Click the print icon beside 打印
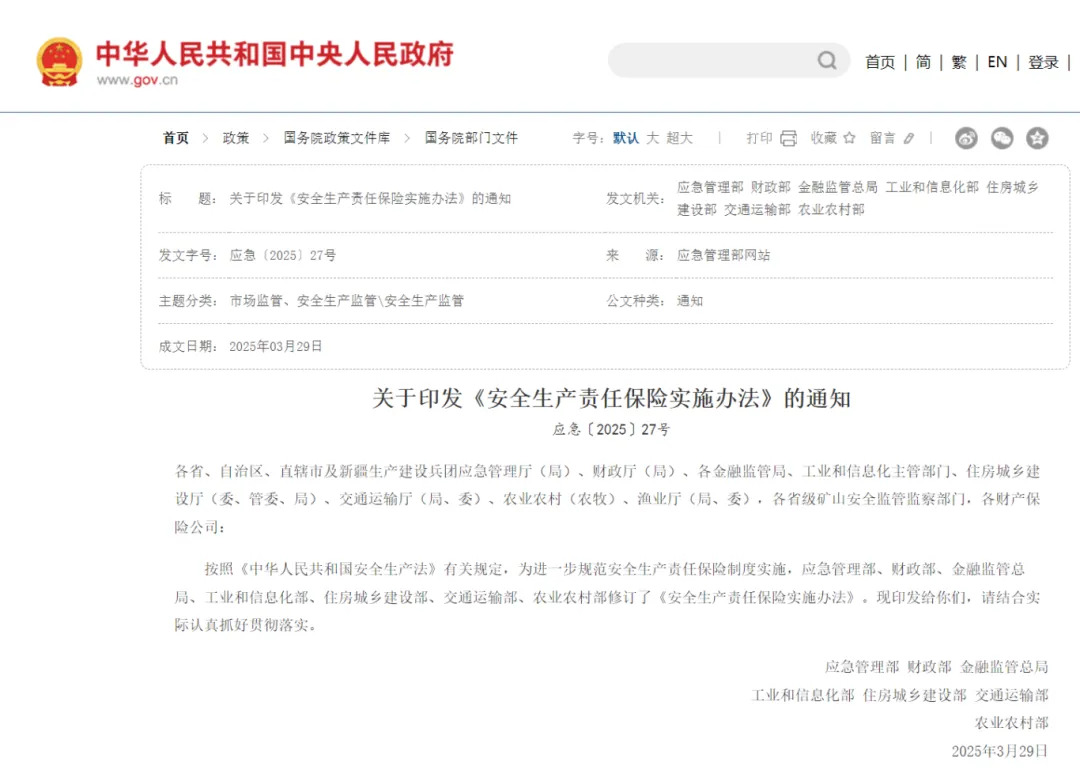 789,138
